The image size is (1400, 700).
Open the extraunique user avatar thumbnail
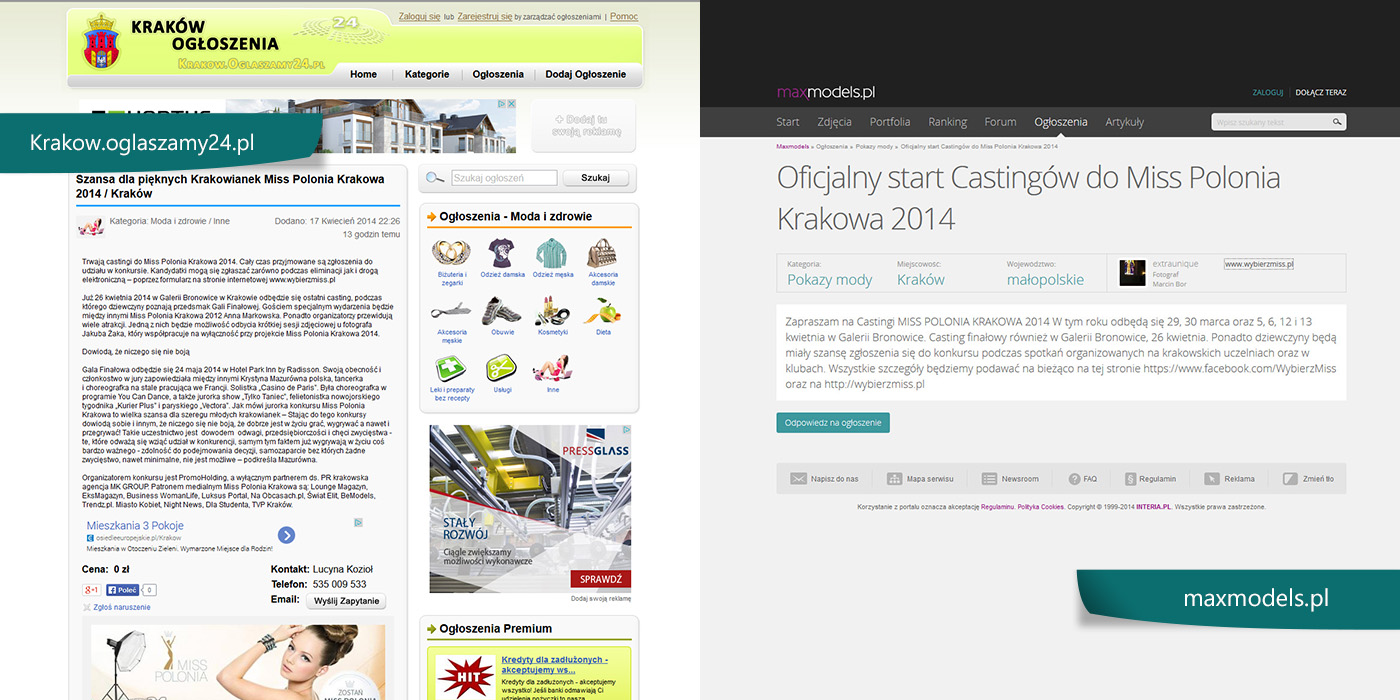pos(1132,273)
